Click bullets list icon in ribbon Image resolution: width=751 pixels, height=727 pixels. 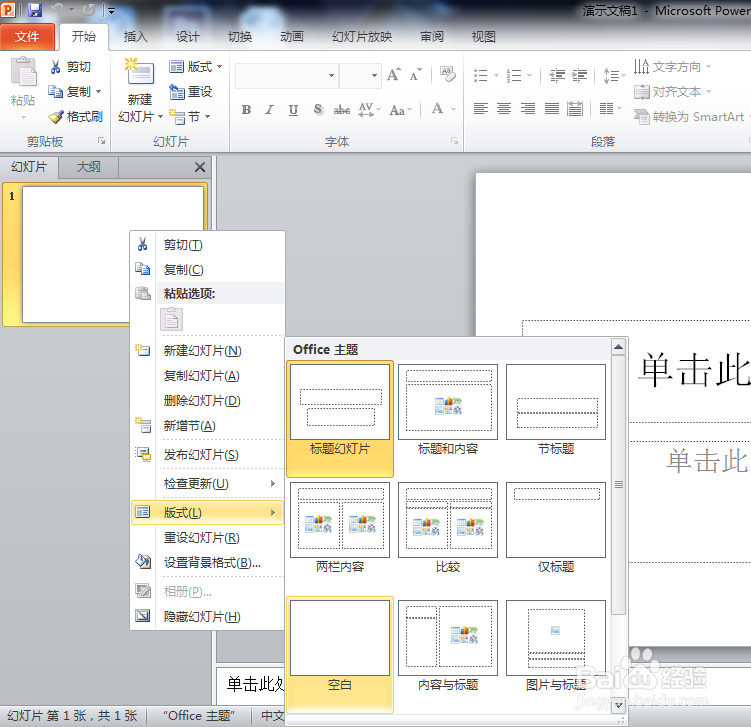click(x=480, y=75)
